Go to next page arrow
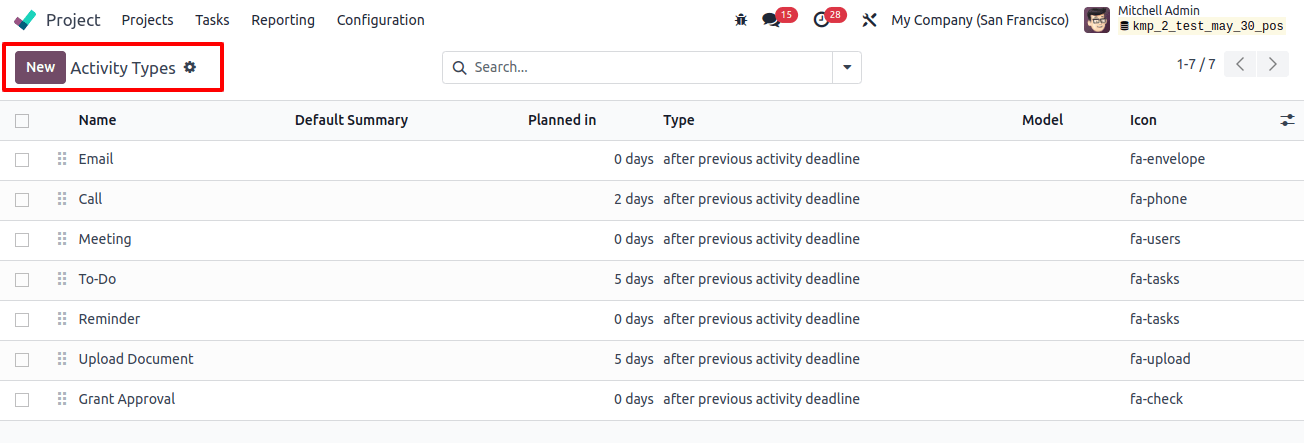Viewport: 1304px width, 443px height. [x=1272, y=64]
